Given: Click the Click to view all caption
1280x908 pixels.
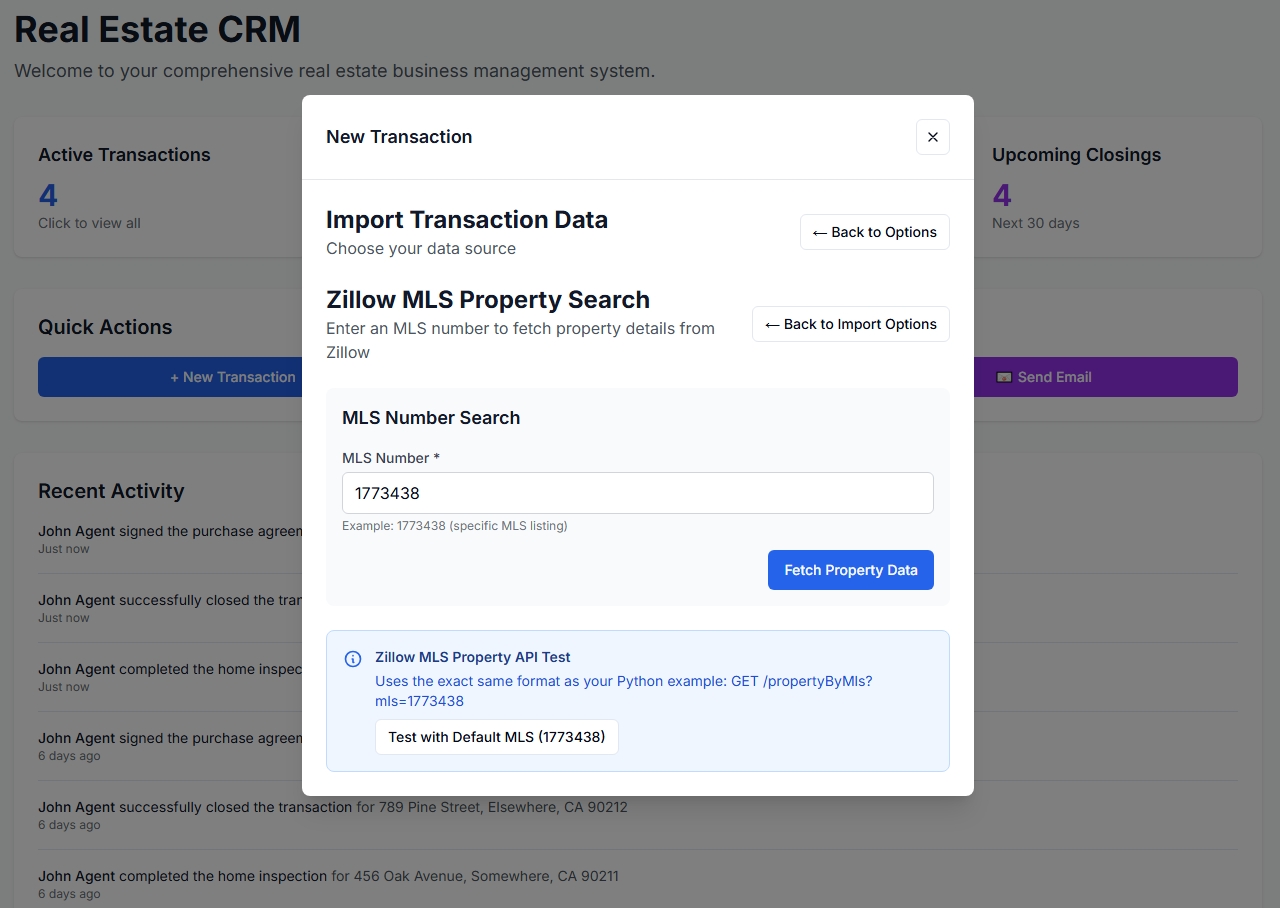Looking at the screenshot, I should click(89, 223).
